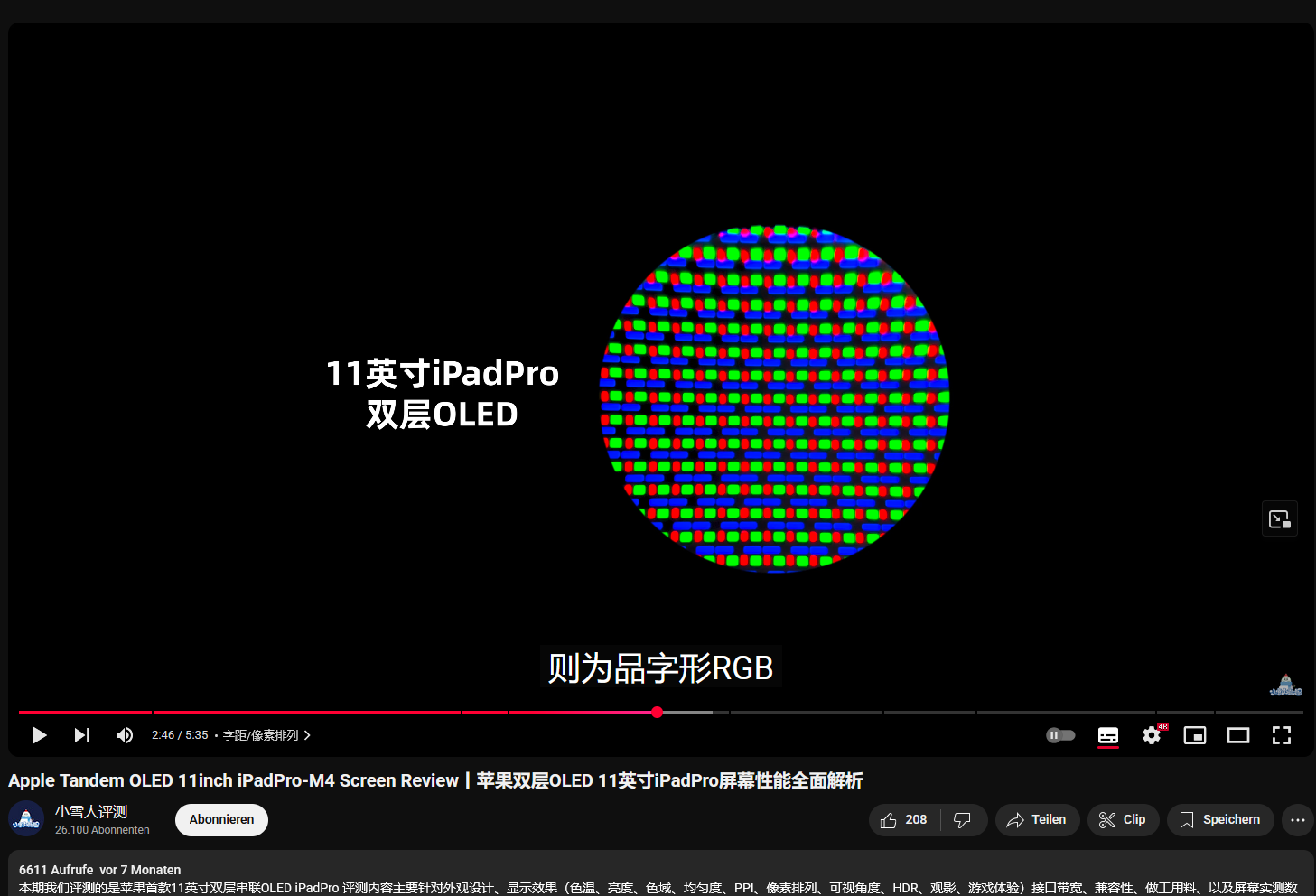Enter fullscreen mode
The image size is (1316, 896).
[1282, 735]
